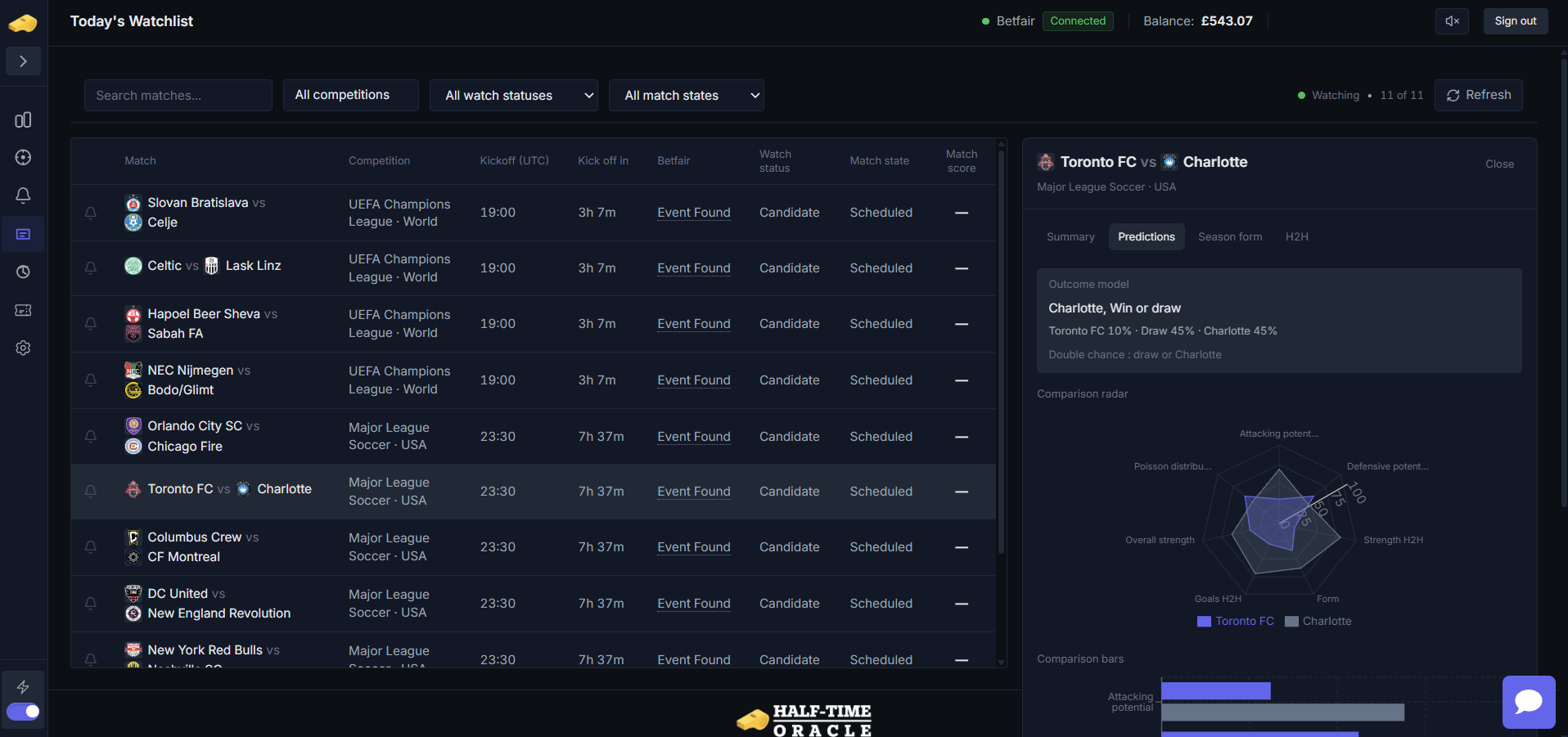Click the Celje team crest
This screenshot has height=737, width=1568.
(x=133, y=222)
